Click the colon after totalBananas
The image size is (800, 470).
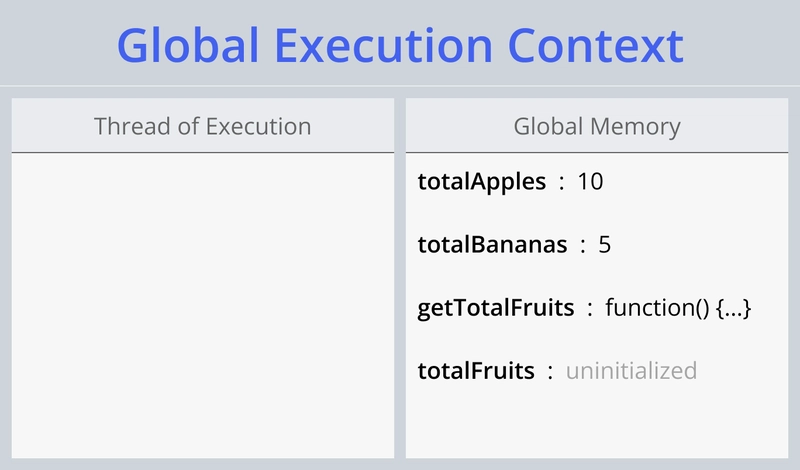tap(583, 246)
